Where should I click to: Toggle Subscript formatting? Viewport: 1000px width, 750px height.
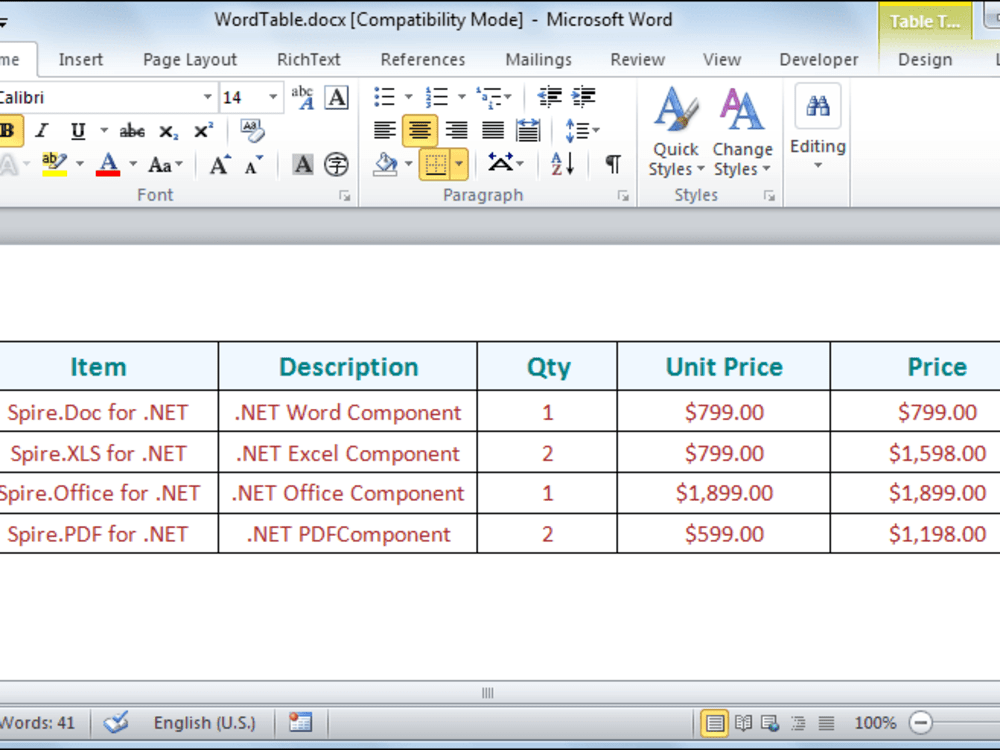click(168, 131)
